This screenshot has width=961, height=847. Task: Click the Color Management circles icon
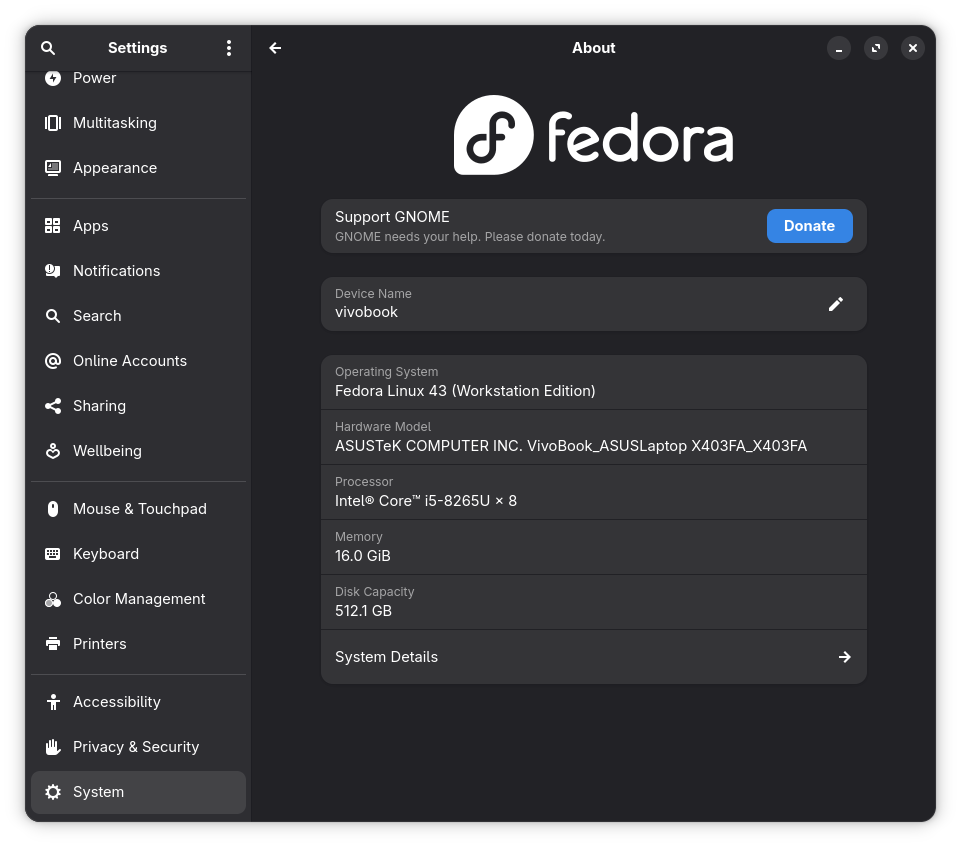pyautogui.click(x=53, y=599)
